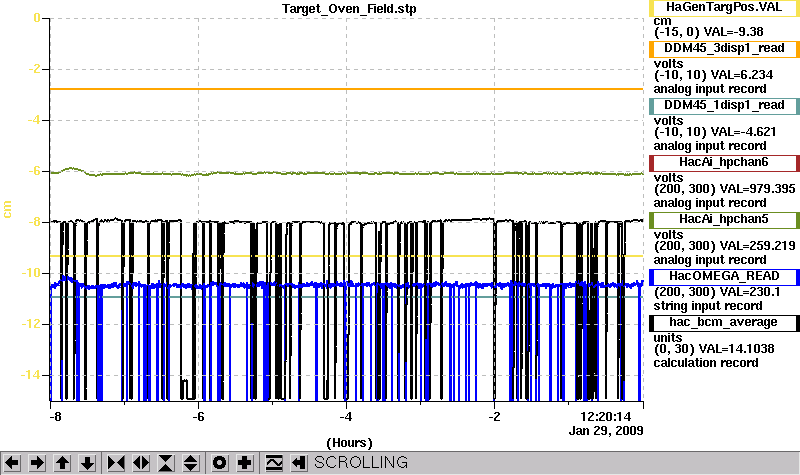The width and height of the screenshot is (800, 475).
Task: Click the teal horizontal trace on the graph
Action: pos(347,297)
